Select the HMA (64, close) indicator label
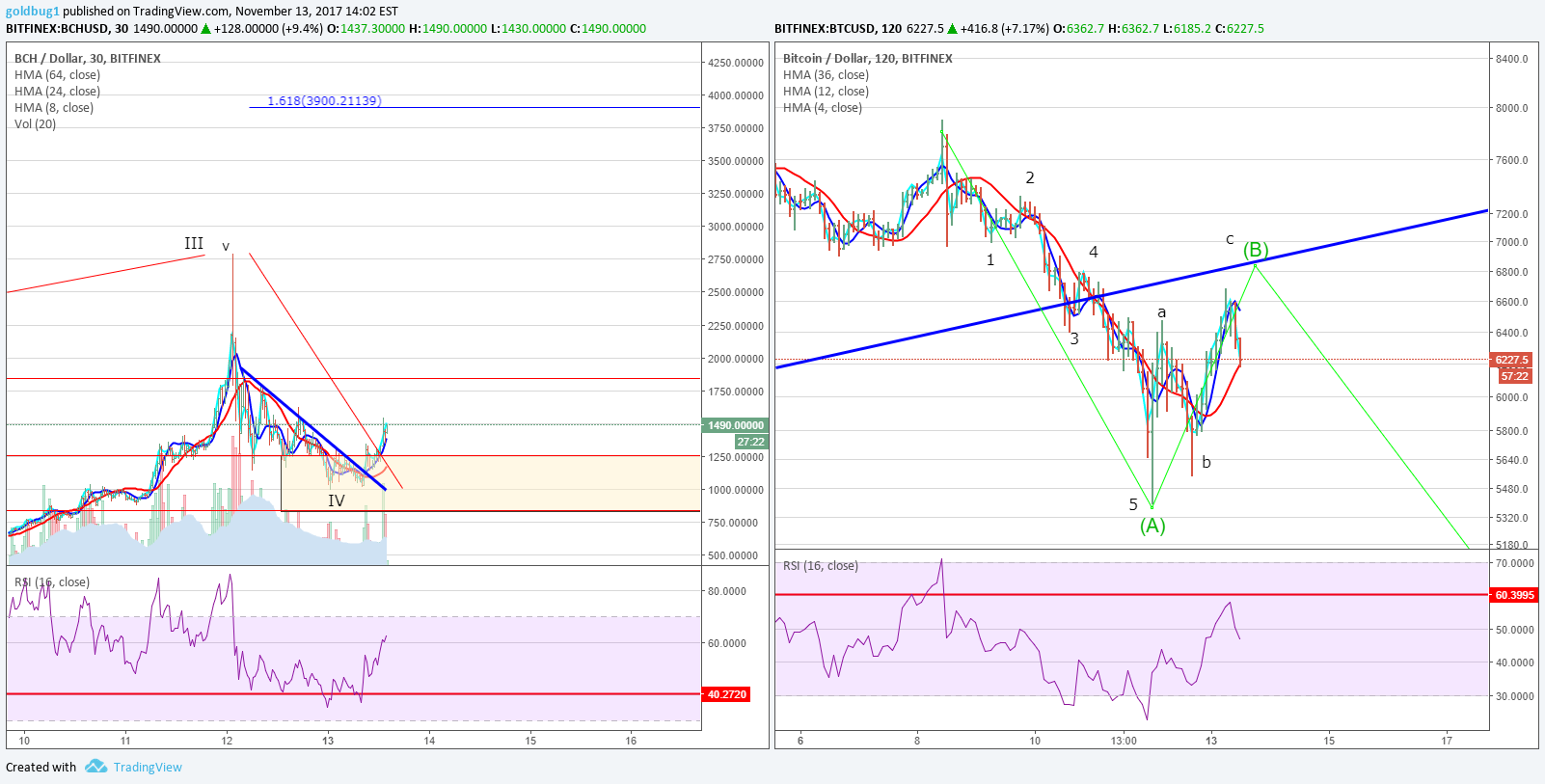The width and height of the screenshot is (1545, 784). point(57,75)
